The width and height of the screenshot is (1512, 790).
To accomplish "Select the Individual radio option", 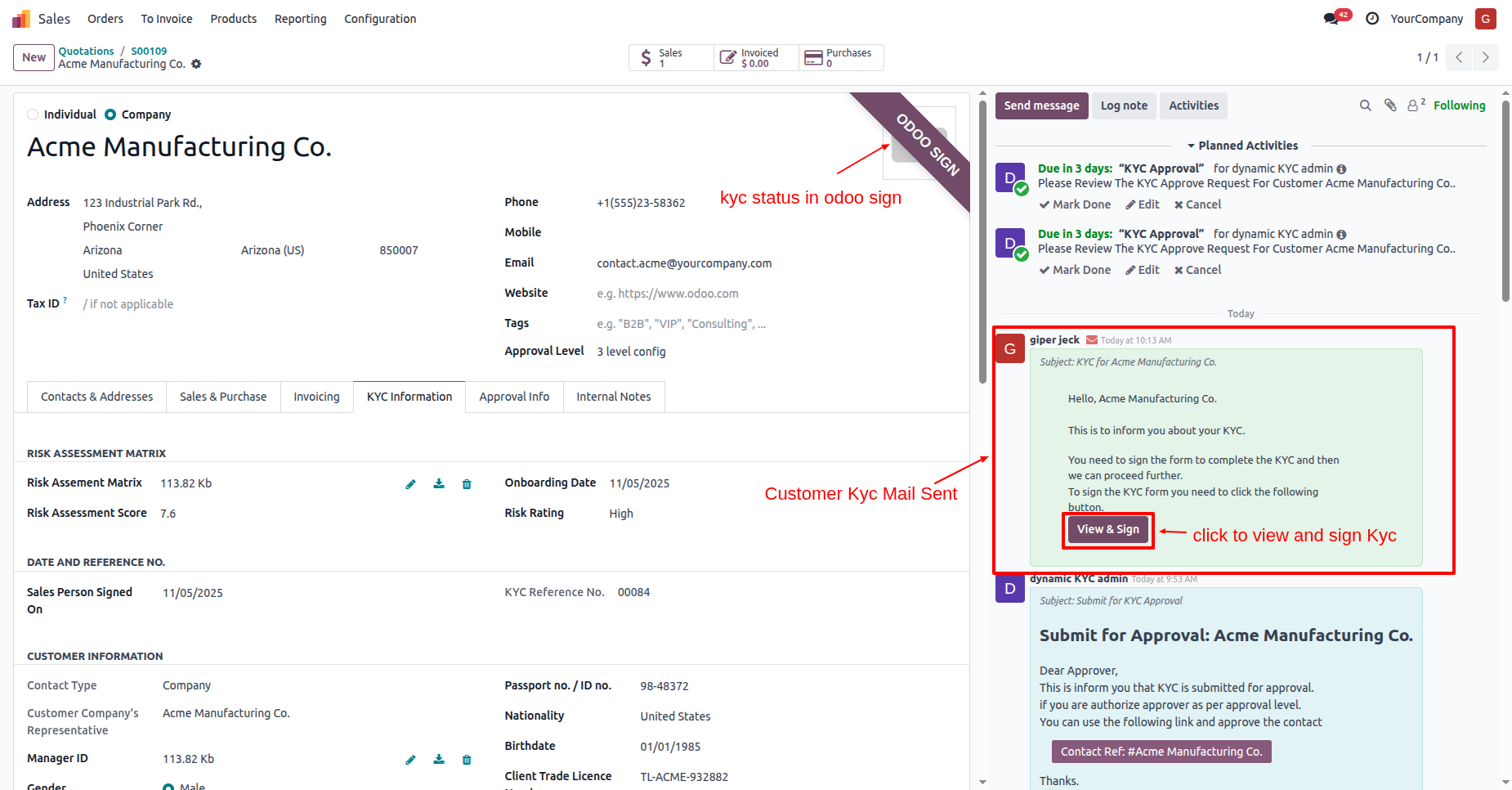I will [x=33, y=114].
